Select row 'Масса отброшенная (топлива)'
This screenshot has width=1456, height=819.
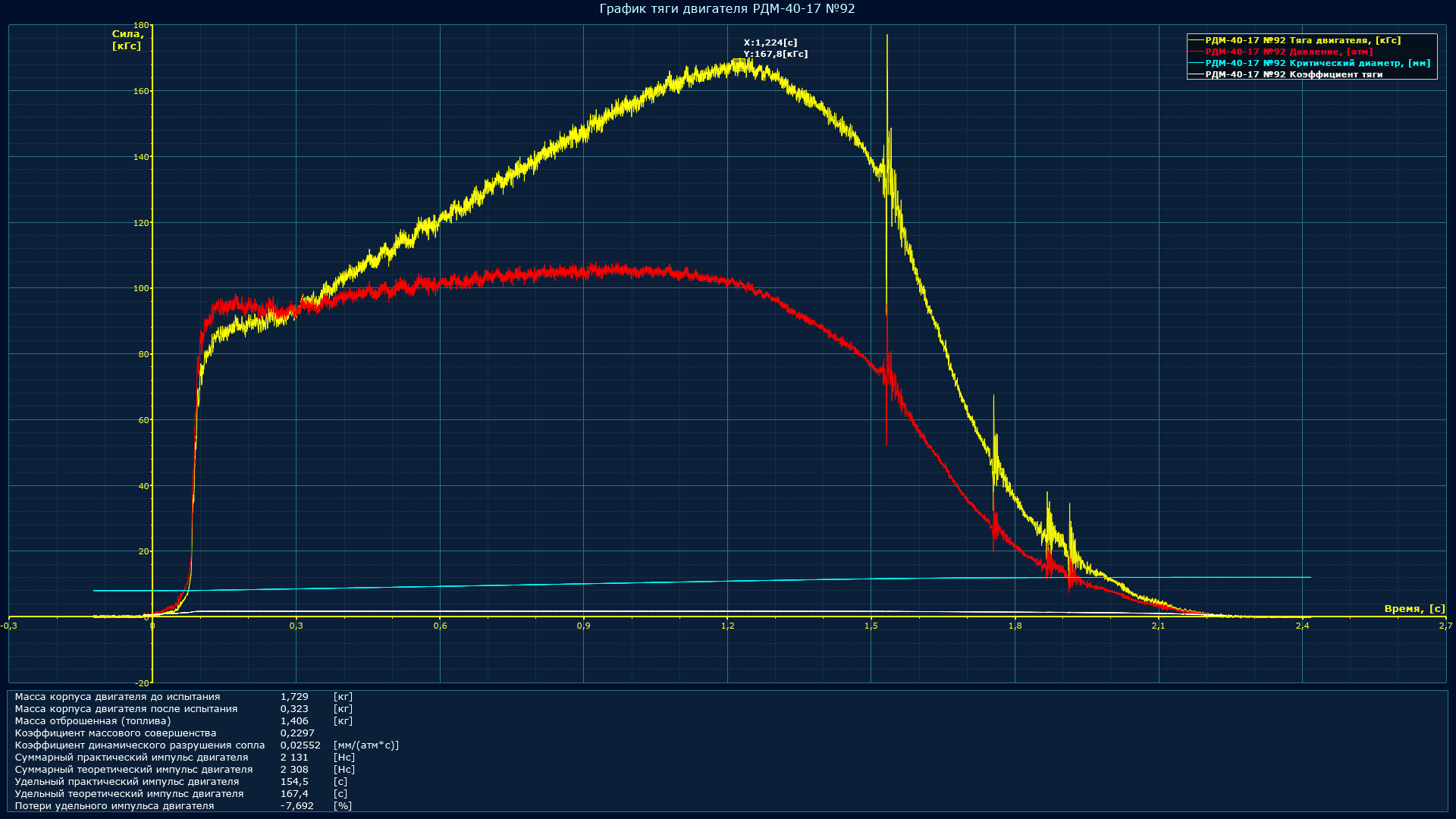pos(184,721)
